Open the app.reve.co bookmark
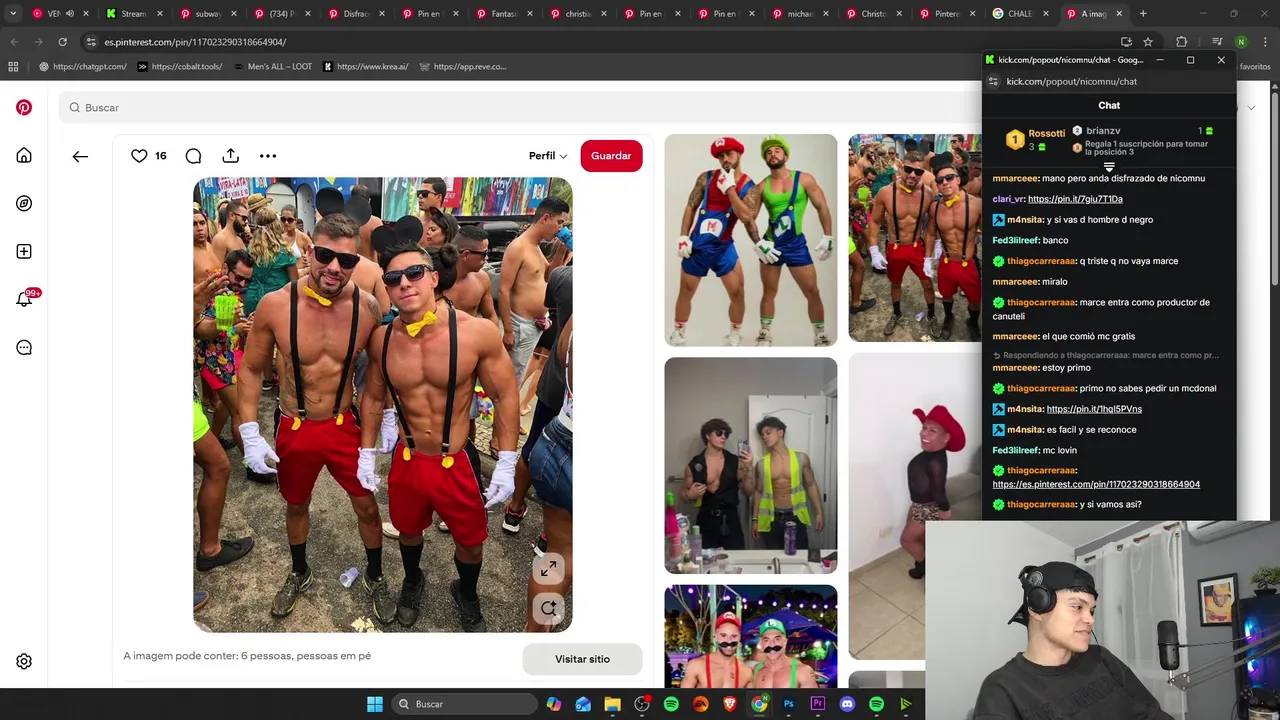This screenshot has width=1280, height=720. pos(463,67)
